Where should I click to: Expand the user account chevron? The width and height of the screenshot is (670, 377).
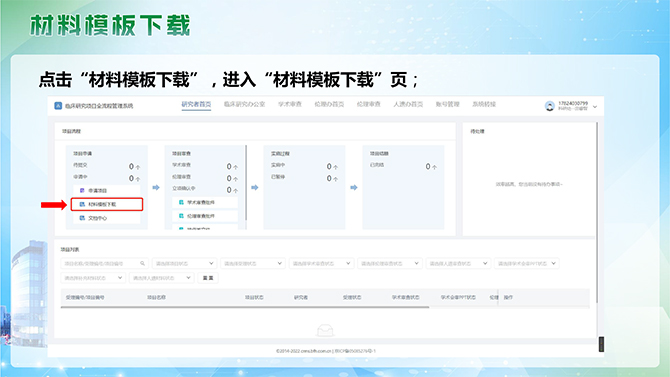pyautogui.click(x=595, y=106)
